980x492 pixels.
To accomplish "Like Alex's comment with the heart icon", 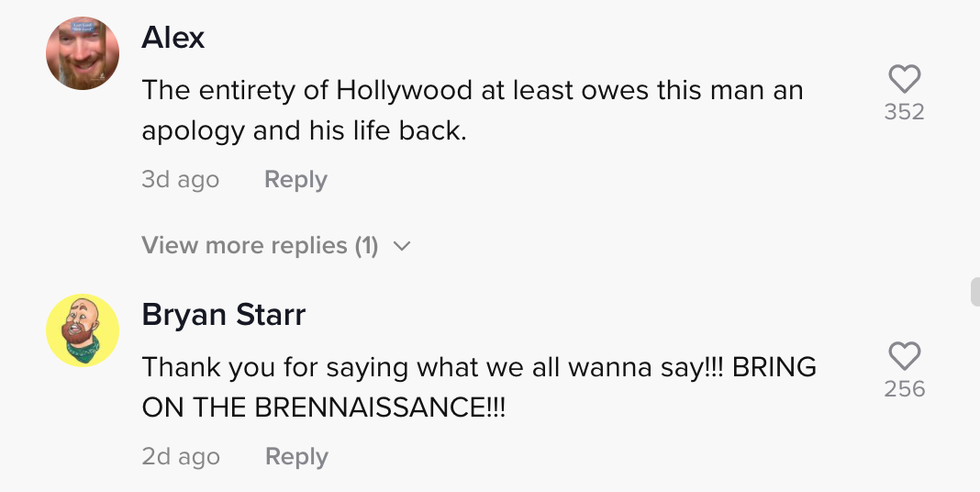I will [x=903, y=79].
